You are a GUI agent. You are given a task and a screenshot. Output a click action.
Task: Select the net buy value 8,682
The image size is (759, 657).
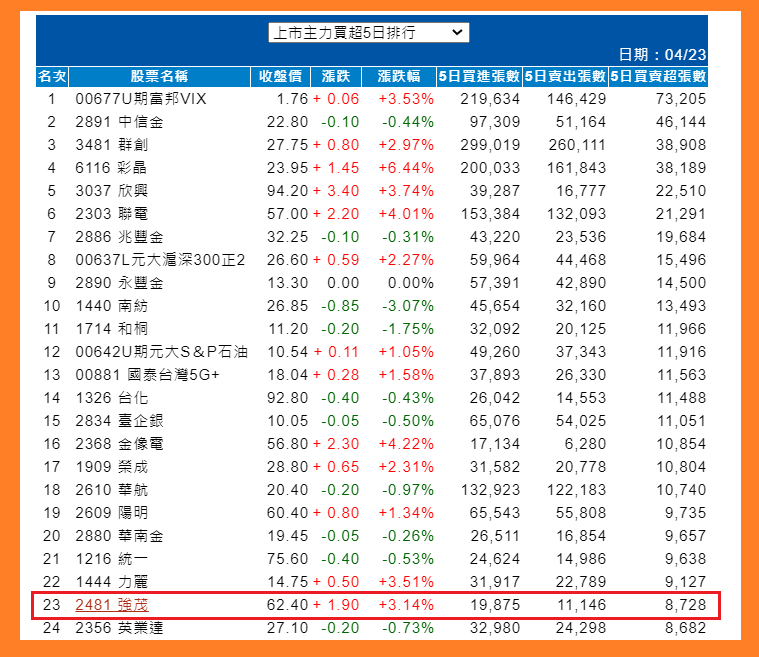click(685, 628)
